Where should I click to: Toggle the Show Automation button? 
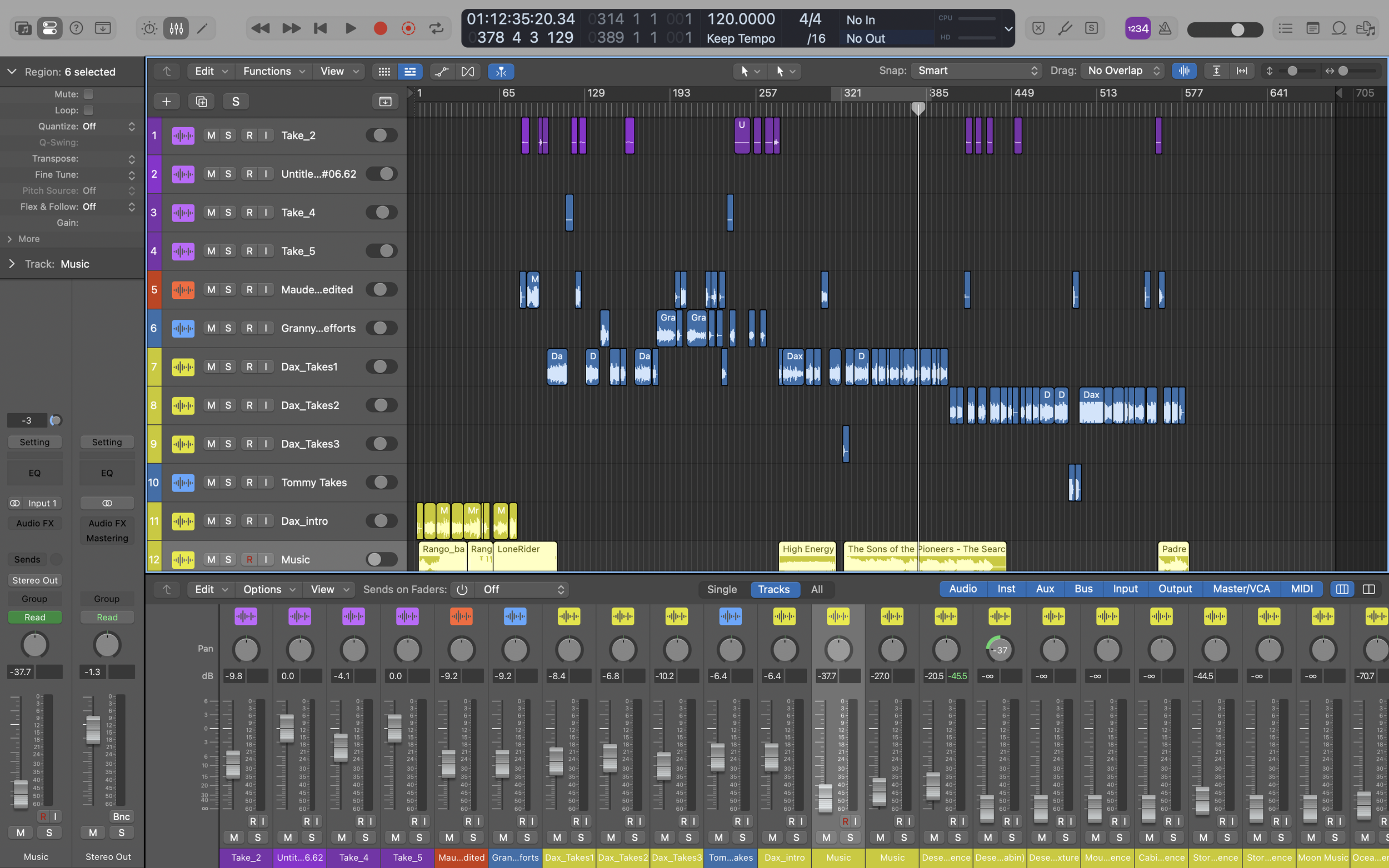(x=441, y=71)
